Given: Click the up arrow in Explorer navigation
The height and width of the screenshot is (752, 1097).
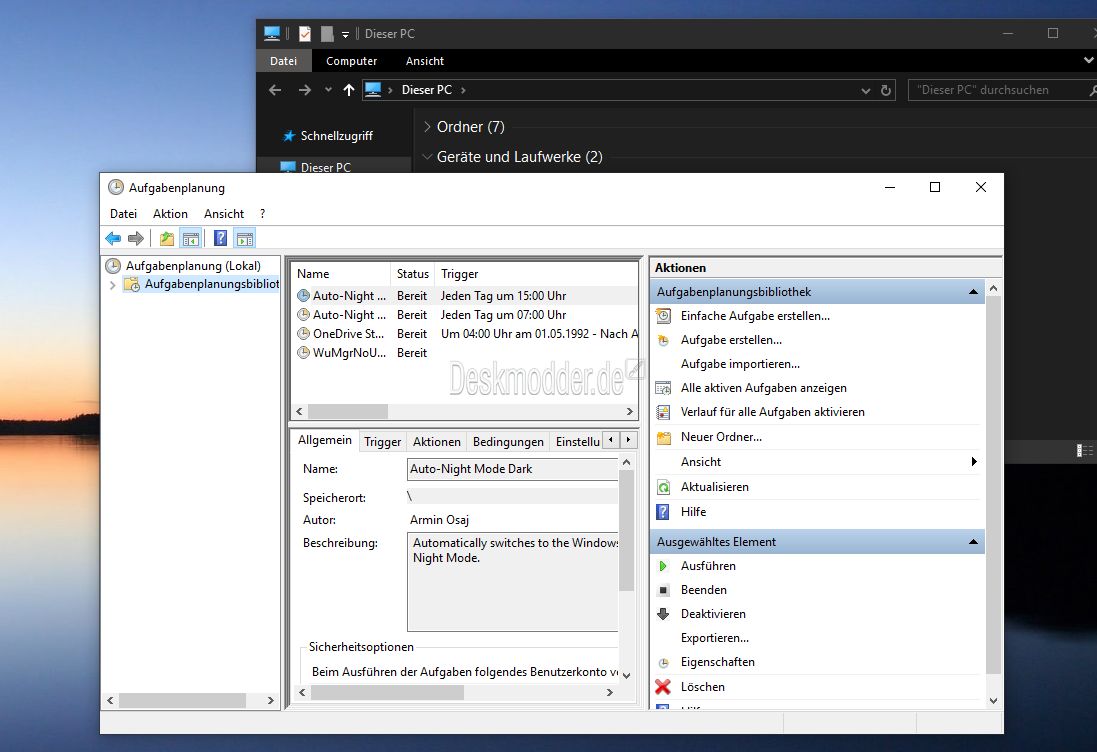Looking at the screenshot, I should [348, 90].
